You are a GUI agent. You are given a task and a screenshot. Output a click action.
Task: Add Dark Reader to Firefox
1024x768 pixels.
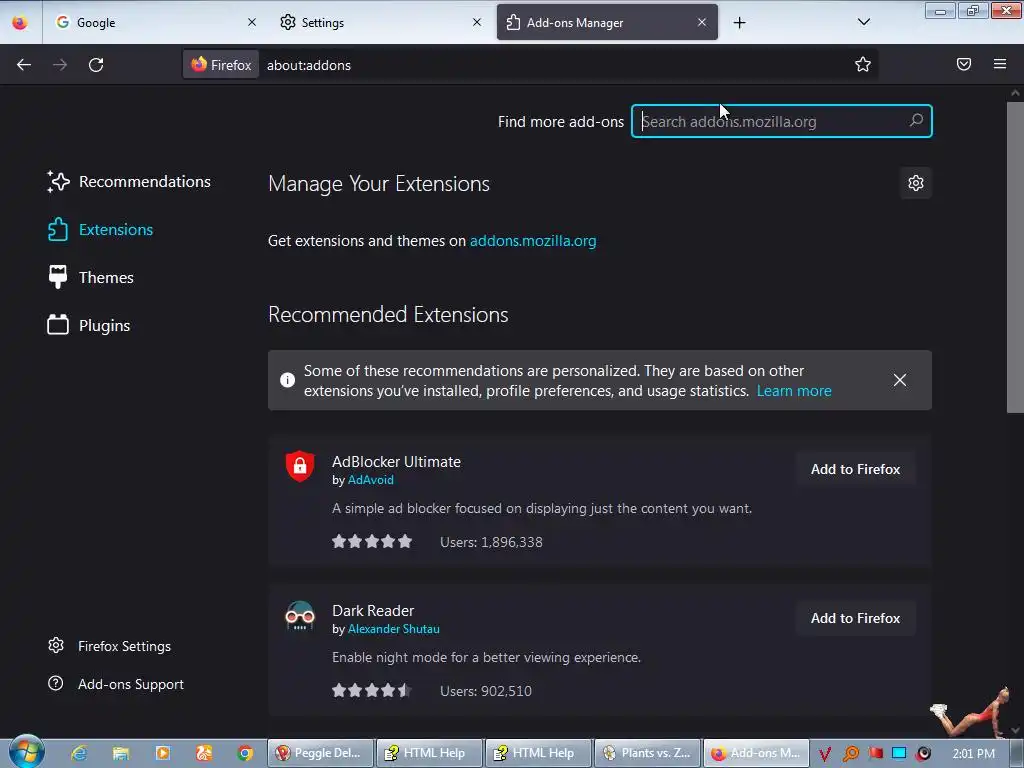tap(856, 618)
